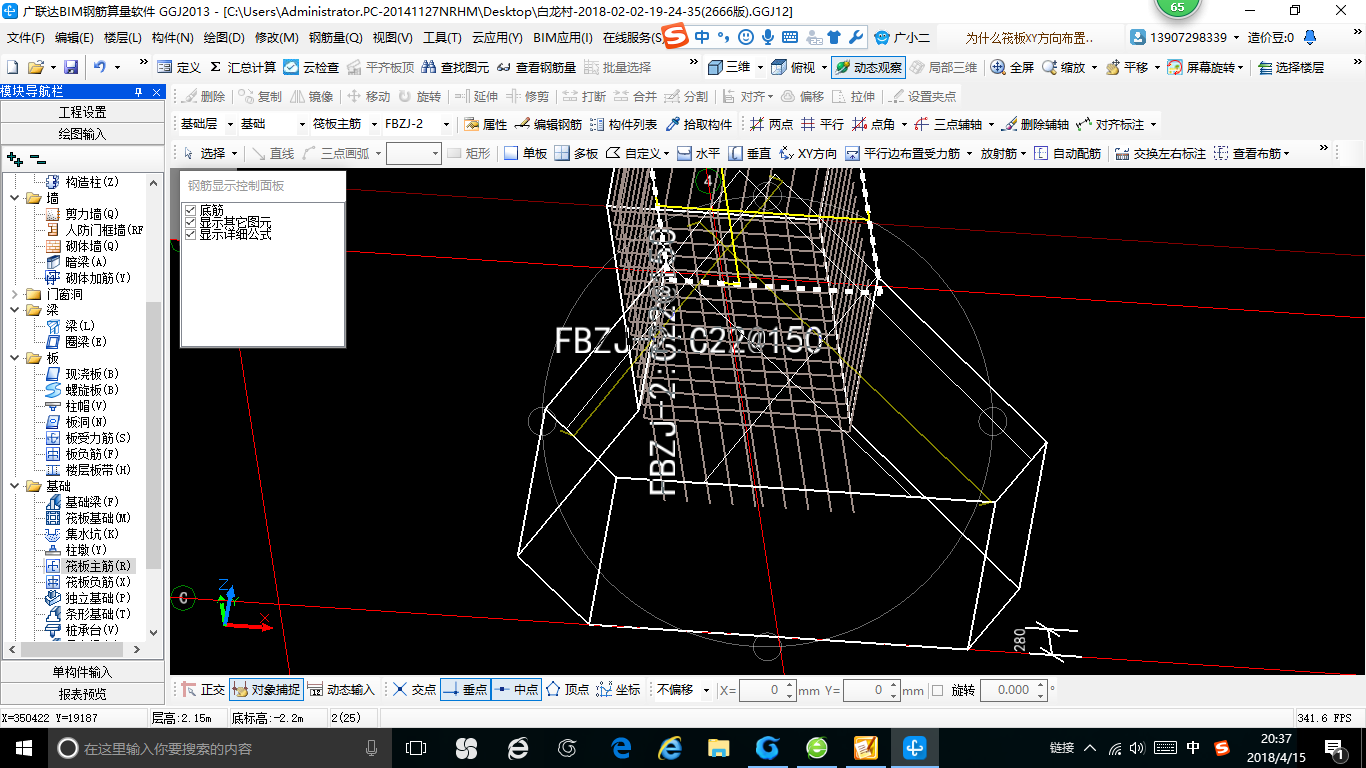Viewport: 1366px width, 768px height.
Task: Click the taskbar search box
Action: [219, 748]
